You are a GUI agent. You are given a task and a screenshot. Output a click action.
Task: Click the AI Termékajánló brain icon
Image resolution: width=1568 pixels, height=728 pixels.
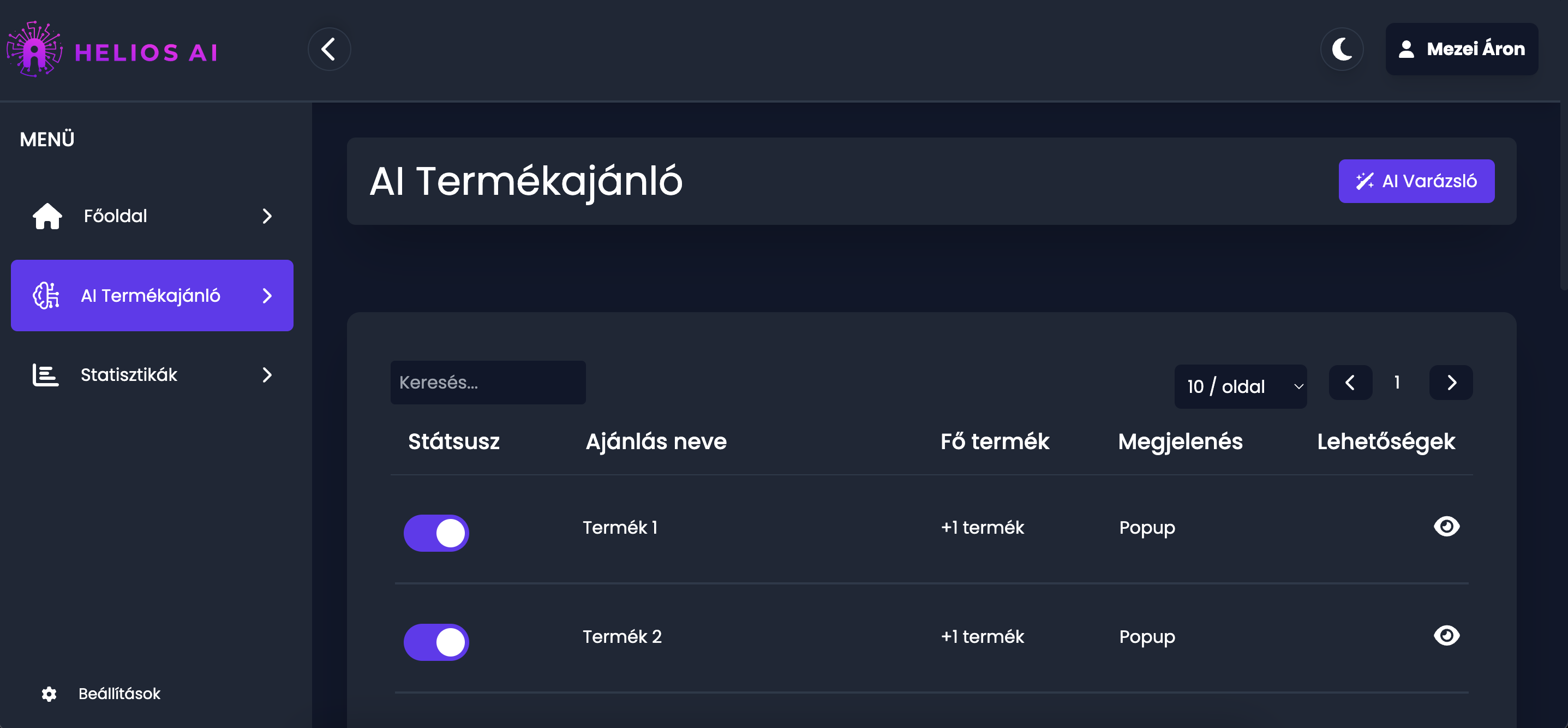(46, 296)
